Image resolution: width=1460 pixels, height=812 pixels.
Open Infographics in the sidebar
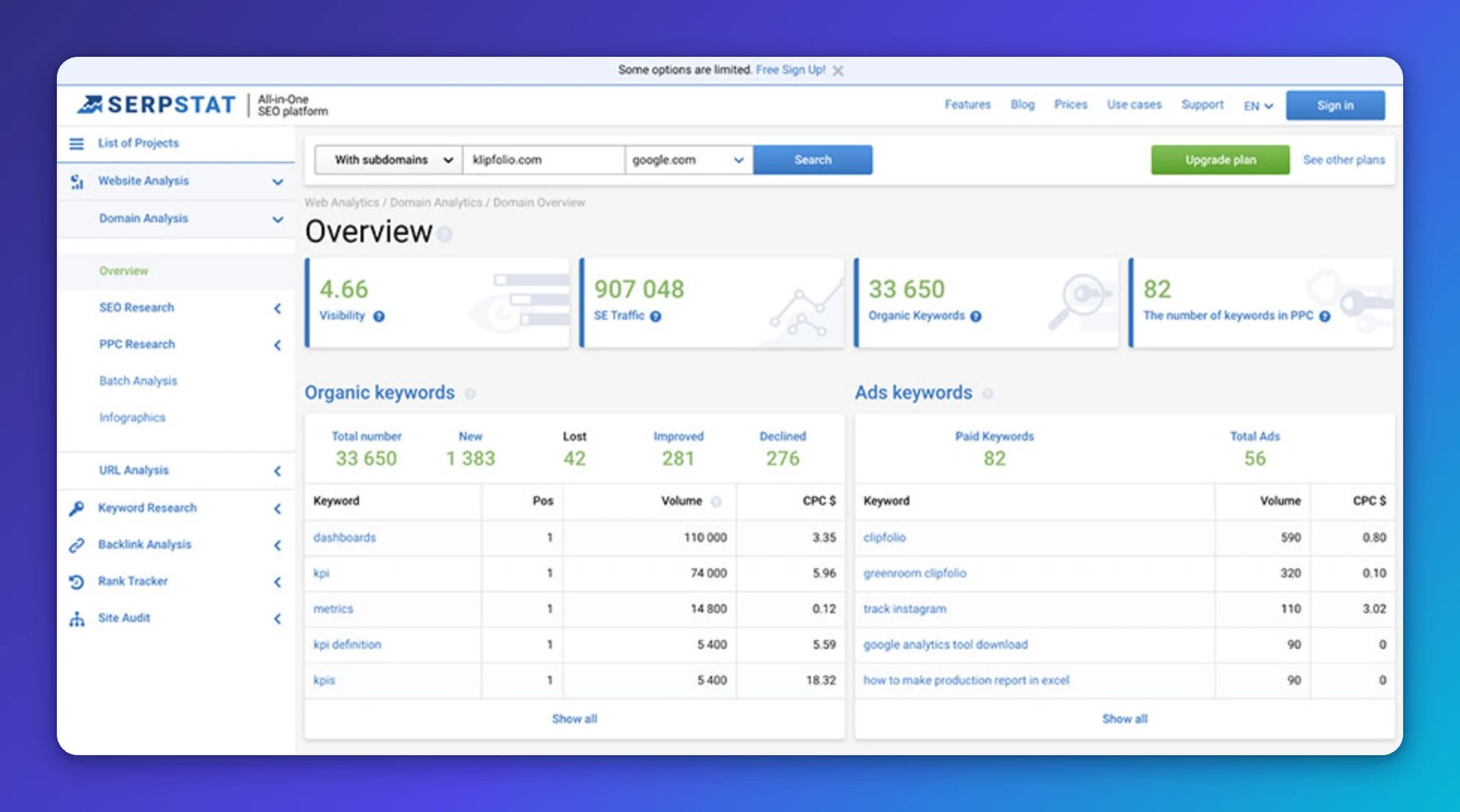pyautogui.click(x=132, y=417)
